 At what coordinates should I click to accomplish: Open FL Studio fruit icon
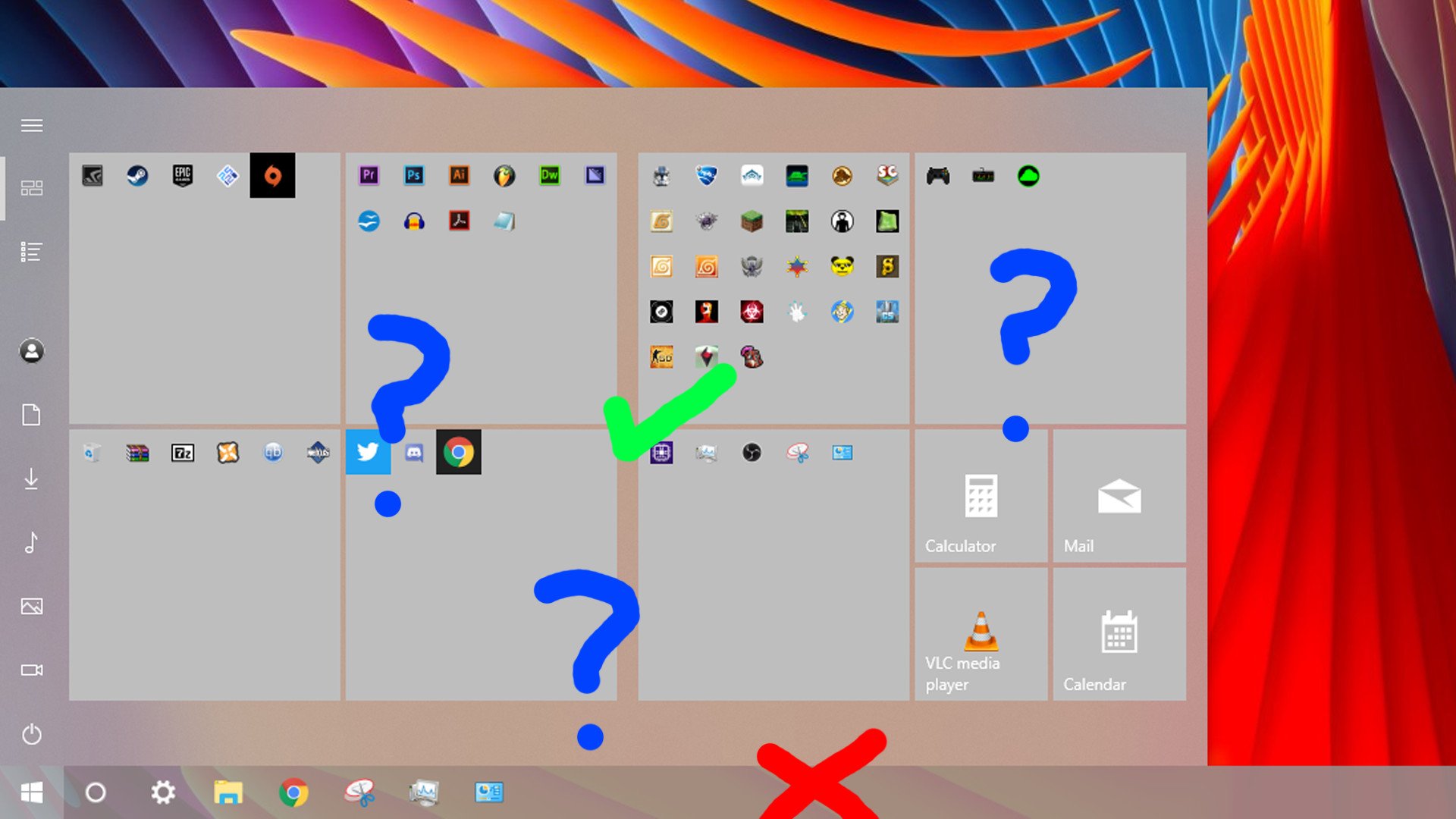coord(504,176)
